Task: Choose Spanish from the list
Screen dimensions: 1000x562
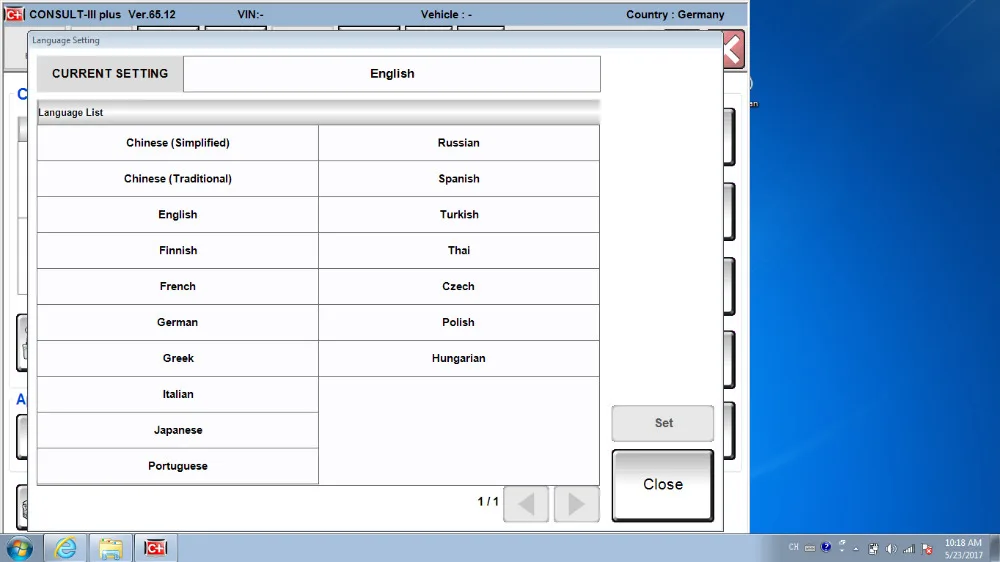Action: coord(459,179)
